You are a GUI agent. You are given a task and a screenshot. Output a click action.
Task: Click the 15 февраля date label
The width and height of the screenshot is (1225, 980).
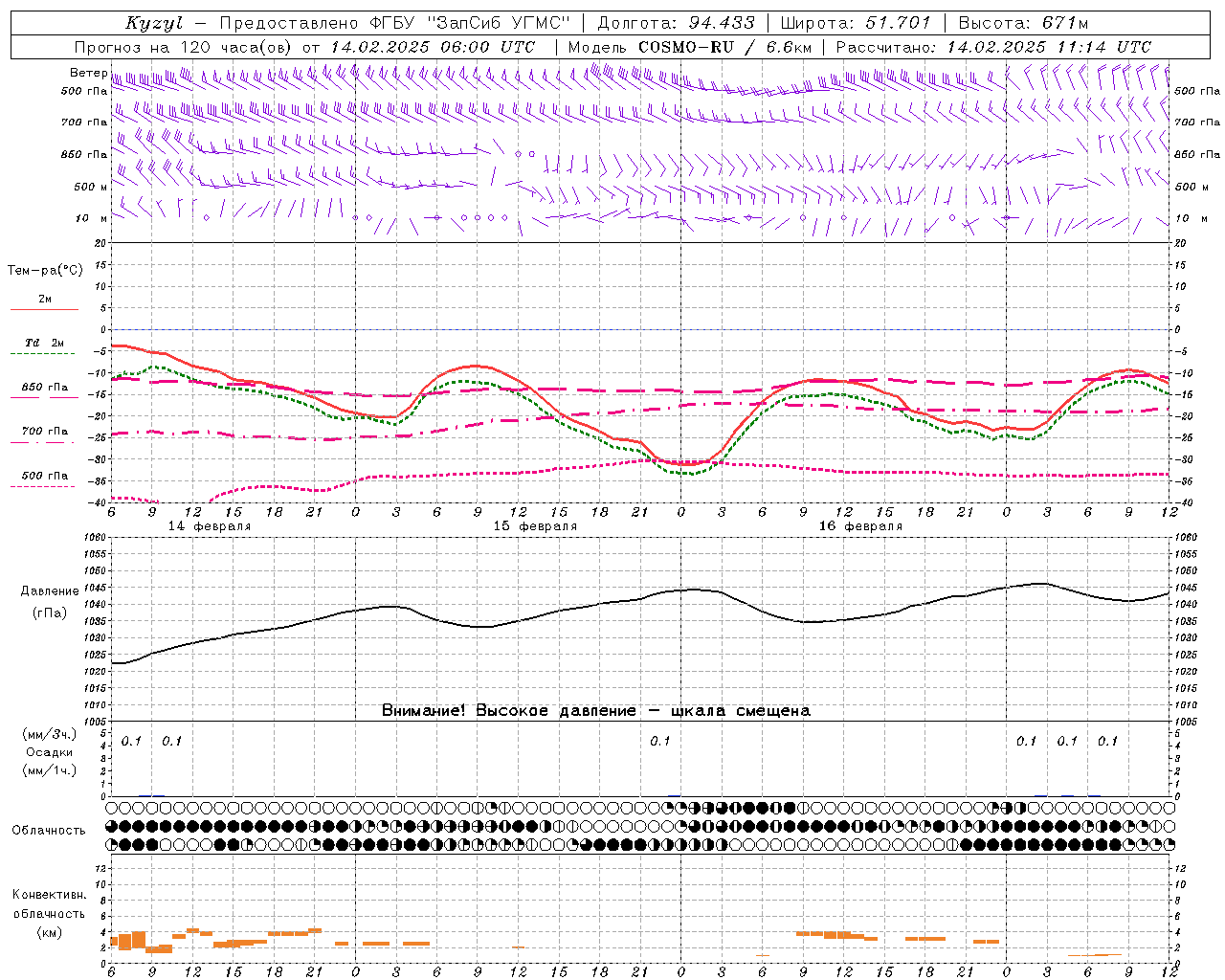535,526
